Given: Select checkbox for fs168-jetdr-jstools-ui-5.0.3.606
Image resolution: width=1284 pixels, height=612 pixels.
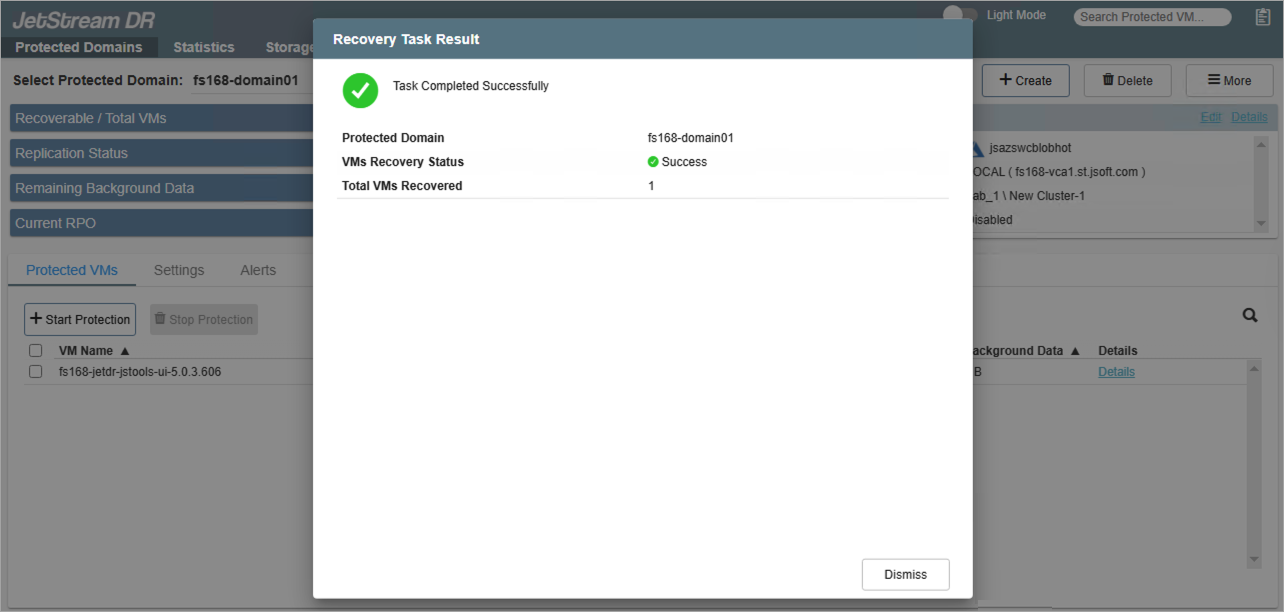Looking at the screenshot, I should 36,372.
